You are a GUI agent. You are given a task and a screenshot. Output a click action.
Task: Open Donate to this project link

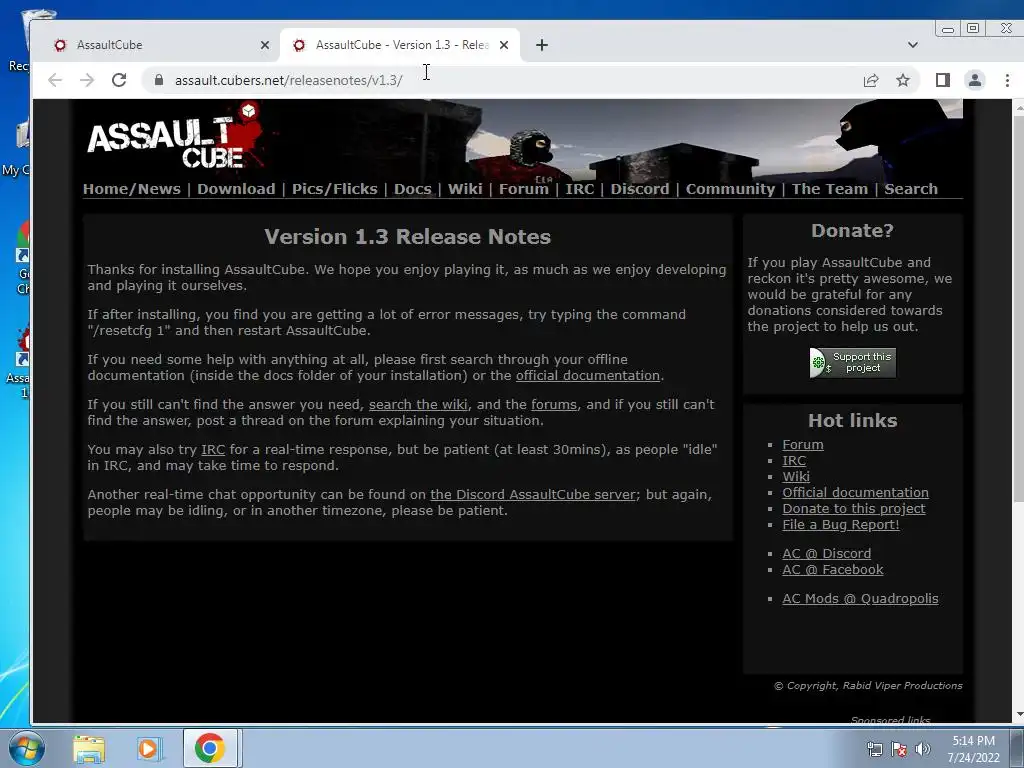(854, 509)
